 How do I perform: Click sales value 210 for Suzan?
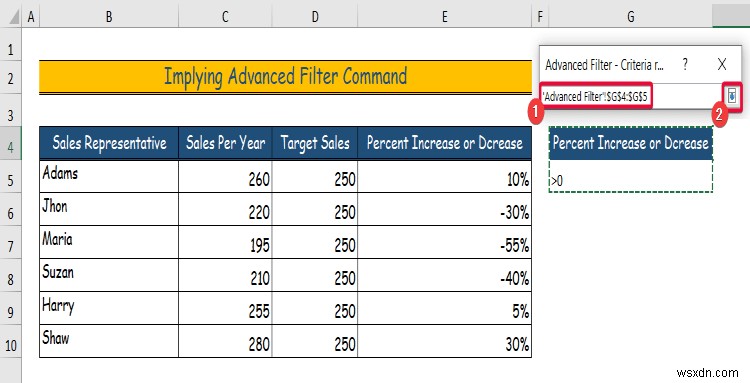tap(225, 275)
